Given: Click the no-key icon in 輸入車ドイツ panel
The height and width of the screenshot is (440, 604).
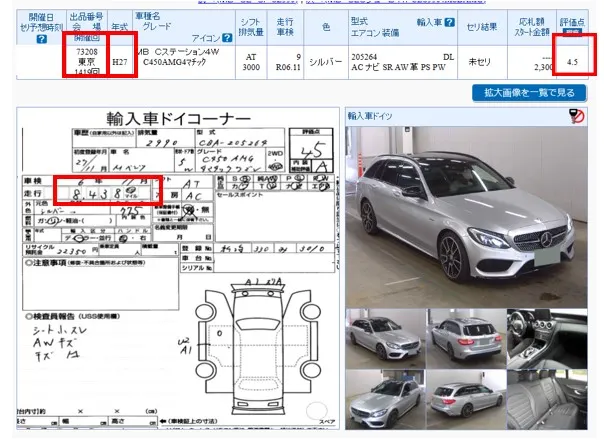Looking at the screenshot, I should tap(577, 116).
